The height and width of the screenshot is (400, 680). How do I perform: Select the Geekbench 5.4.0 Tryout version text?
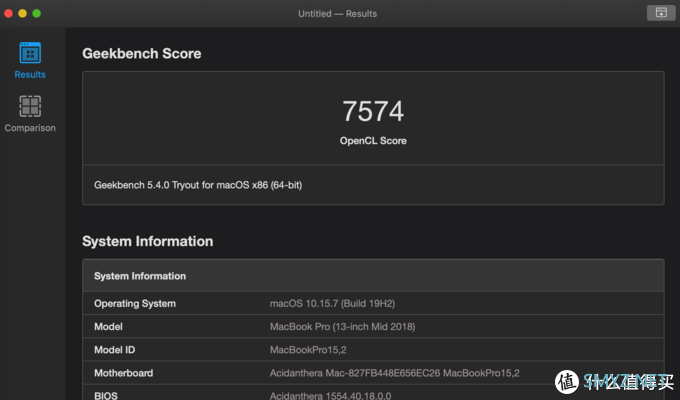[198, 185]
